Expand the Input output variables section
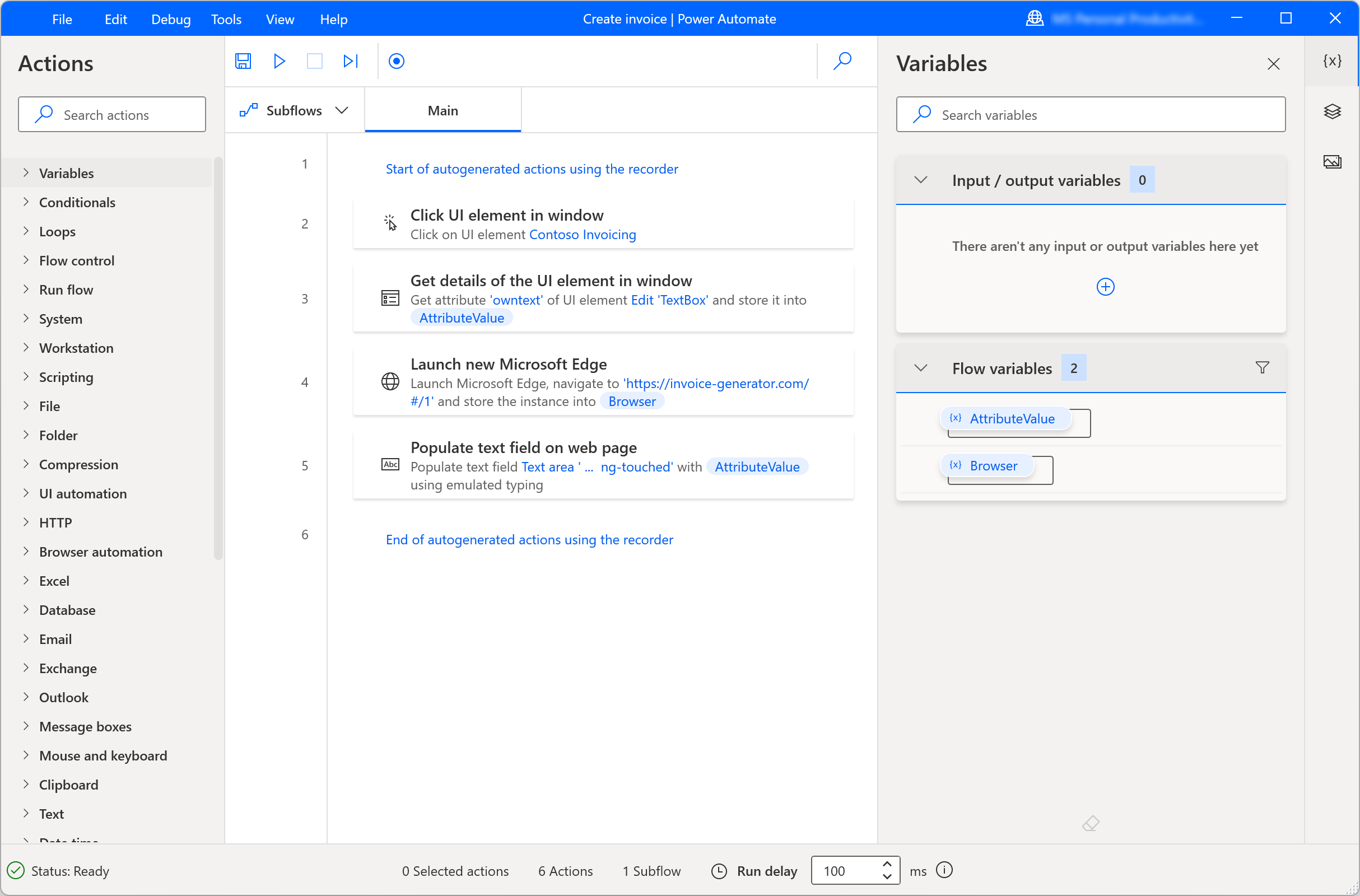 (x=919, y=180)
